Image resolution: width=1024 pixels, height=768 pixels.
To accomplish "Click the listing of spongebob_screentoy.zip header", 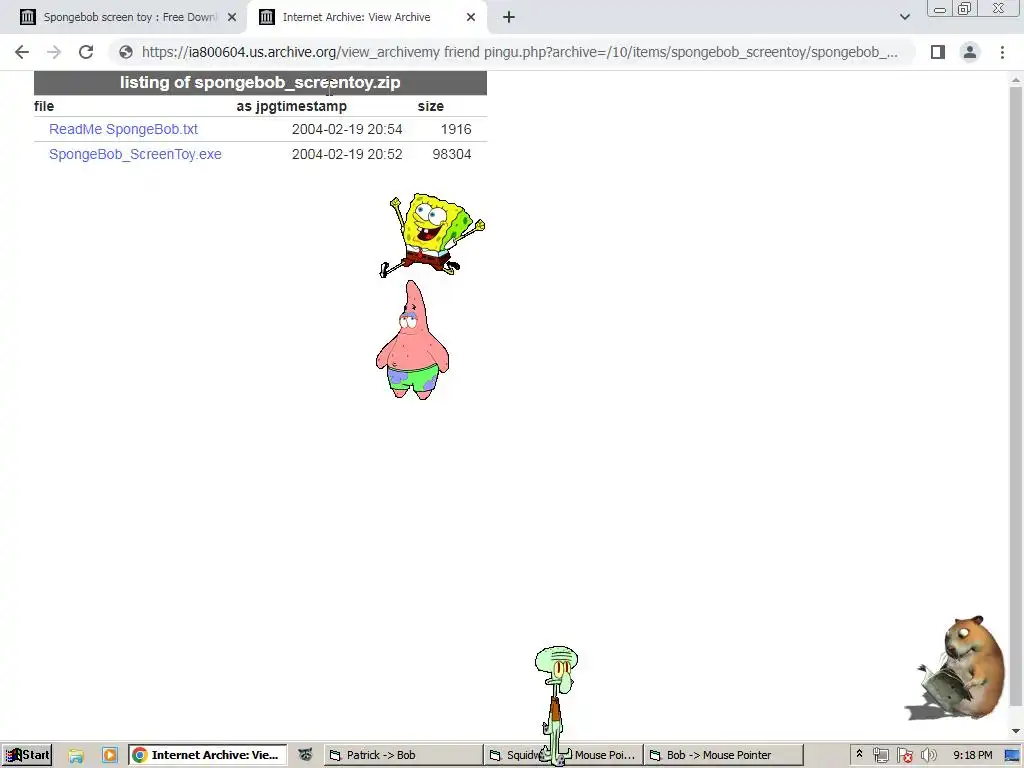I will pos(260,83).
